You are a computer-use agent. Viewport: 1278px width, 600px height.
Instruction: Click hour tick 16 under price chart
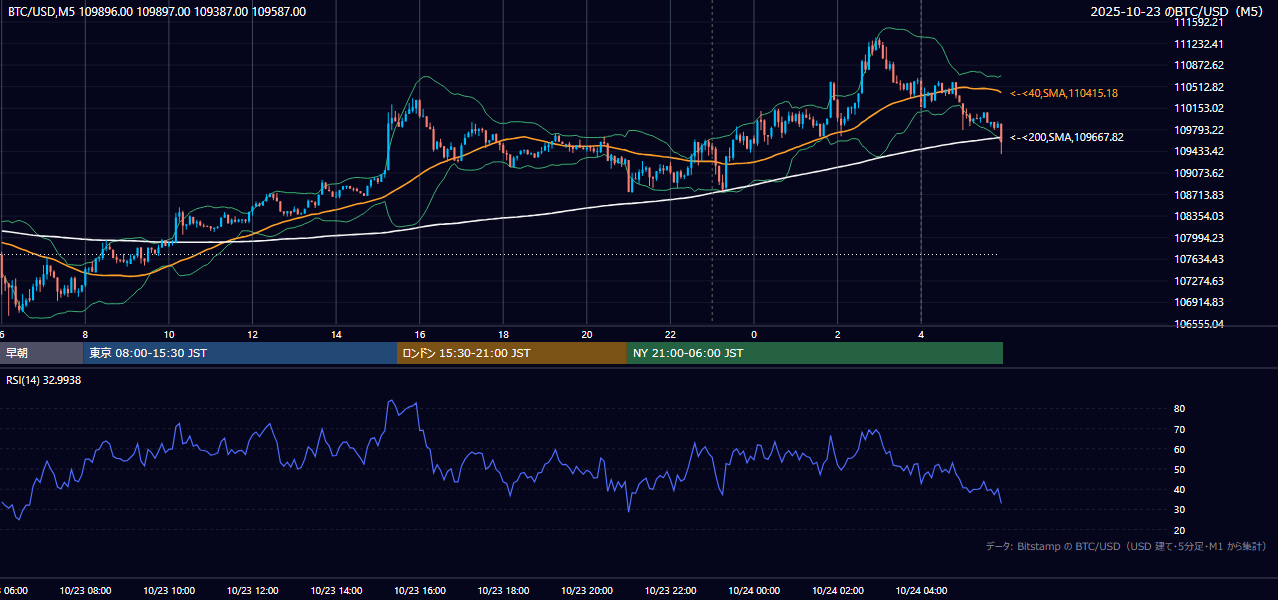coord(420,334)
